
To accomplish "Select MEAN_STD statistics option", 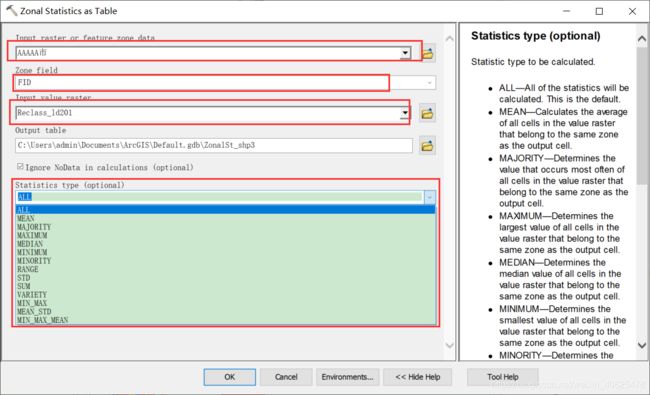I will (226, 312).
